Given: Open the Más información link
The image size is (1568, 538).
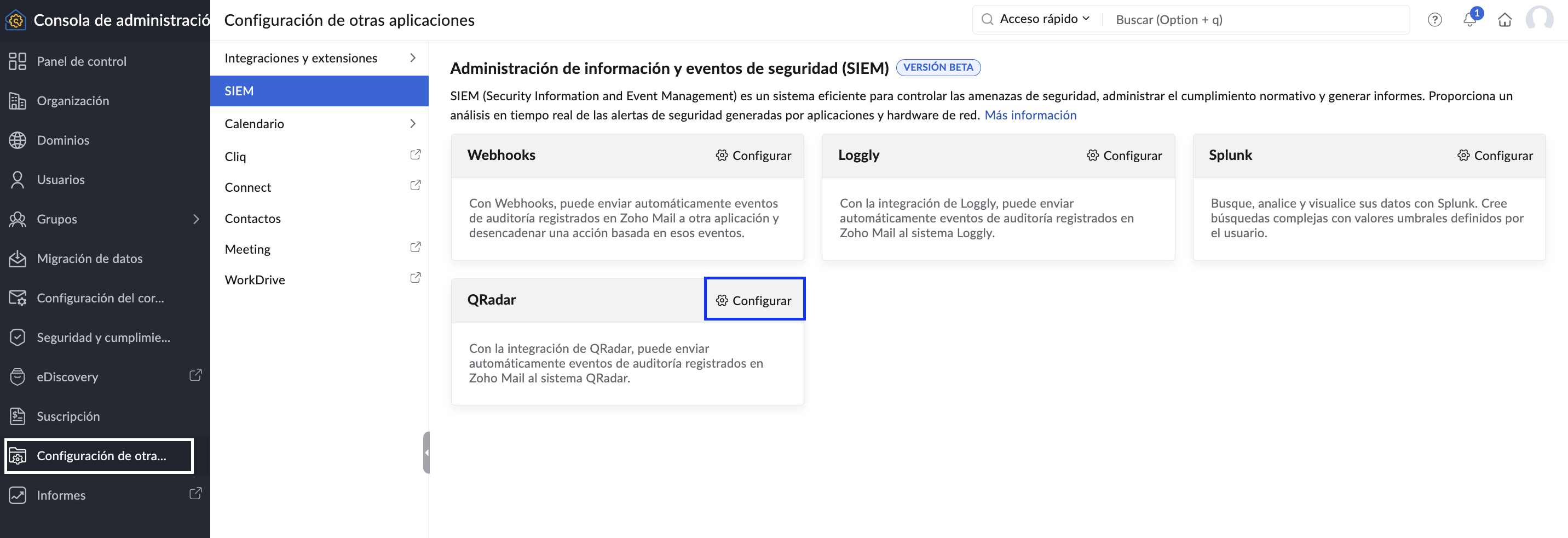Looking at the screenshot, I should click(1030, 115).
